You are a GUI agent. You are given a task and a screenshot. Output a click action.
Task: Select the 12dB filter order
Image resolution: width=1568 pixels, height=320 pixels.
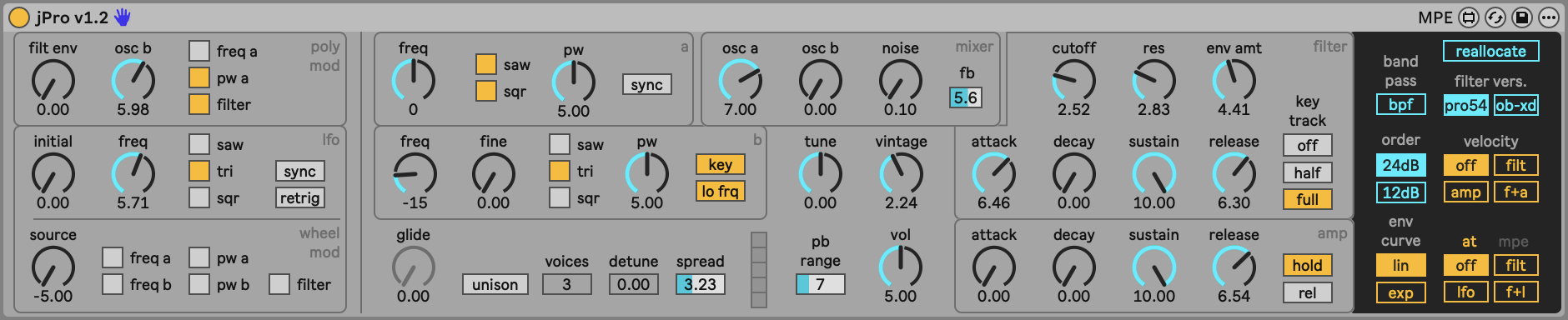click(x=1400, y=192)
